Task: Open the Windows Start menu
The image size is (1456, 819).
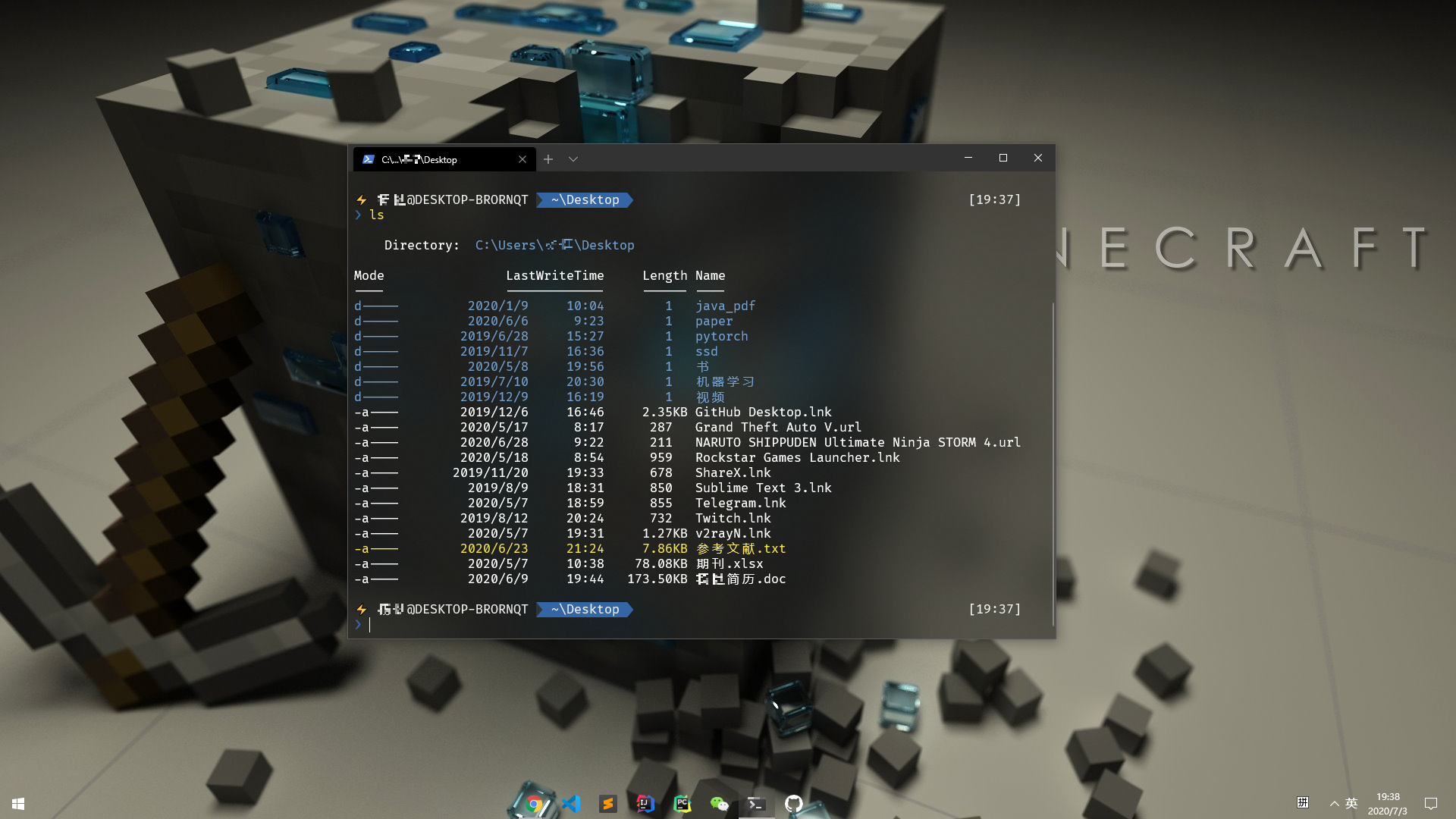Action: pos(18,804)
